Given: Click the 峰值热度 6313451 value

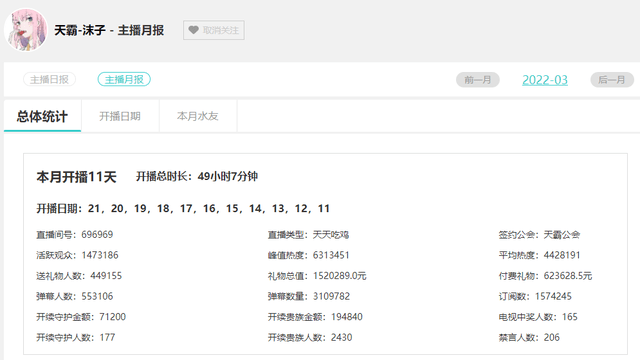Looking at the screenshot, I should click(x=331, y=255).
